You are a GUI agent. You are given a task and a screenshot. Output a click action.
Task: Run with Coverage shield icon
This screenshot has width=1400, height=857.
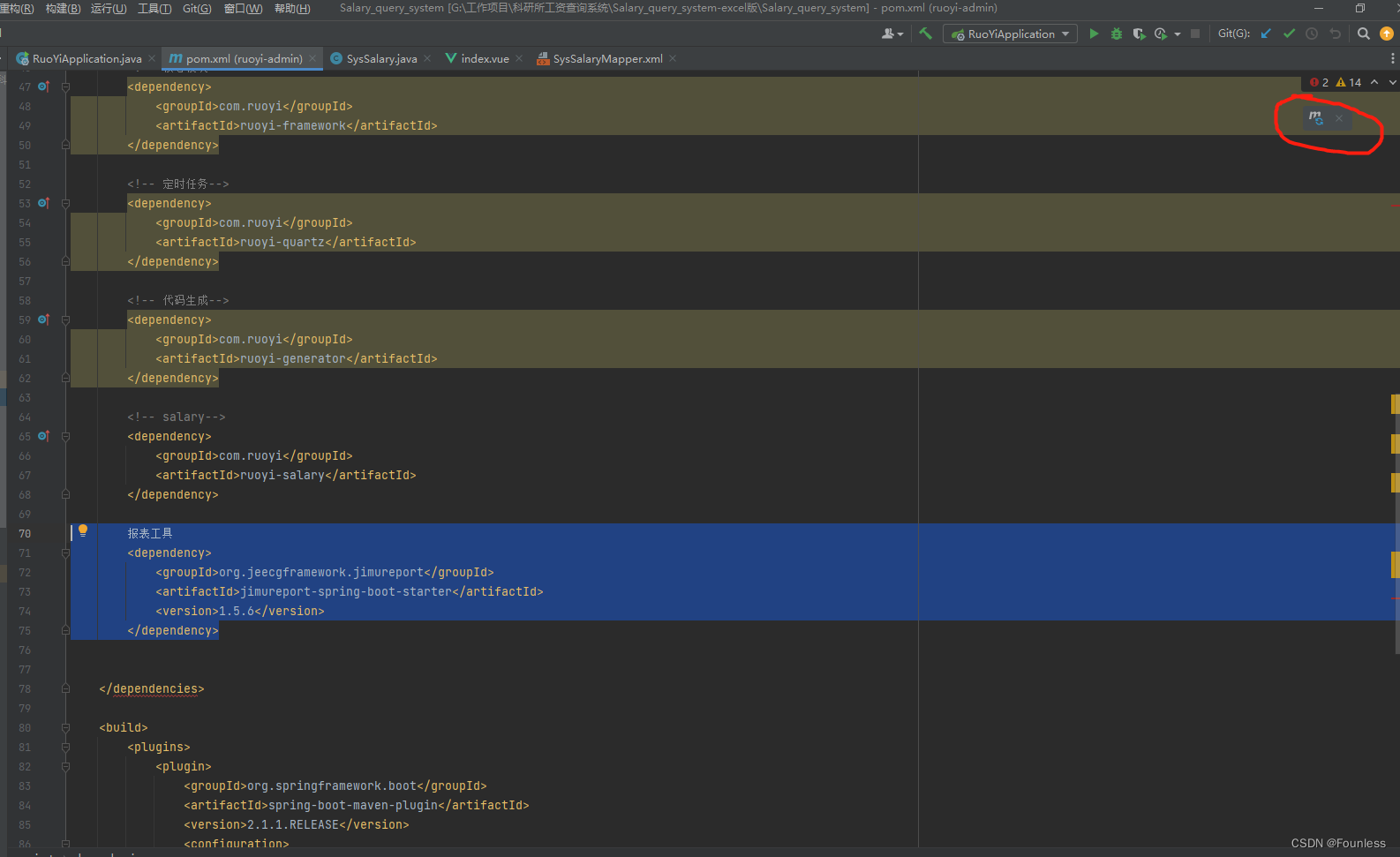[1139, 34]
